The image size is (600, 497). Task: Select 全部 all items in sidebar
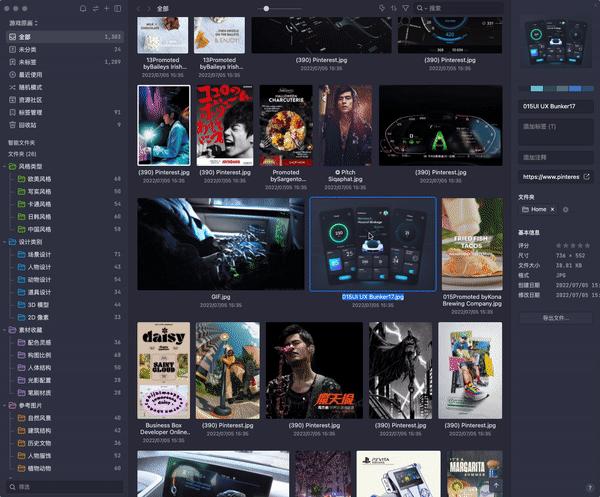tap(65, 37)
